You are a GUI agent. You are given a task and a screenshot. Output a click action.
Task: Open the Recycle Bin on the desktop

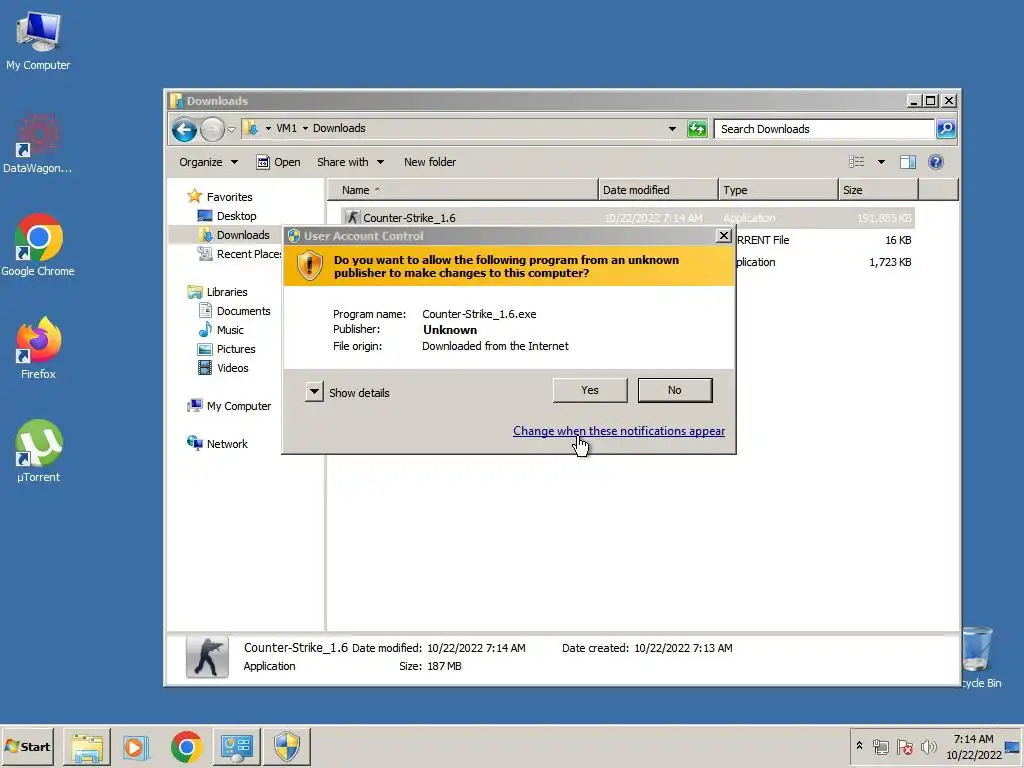980,657
